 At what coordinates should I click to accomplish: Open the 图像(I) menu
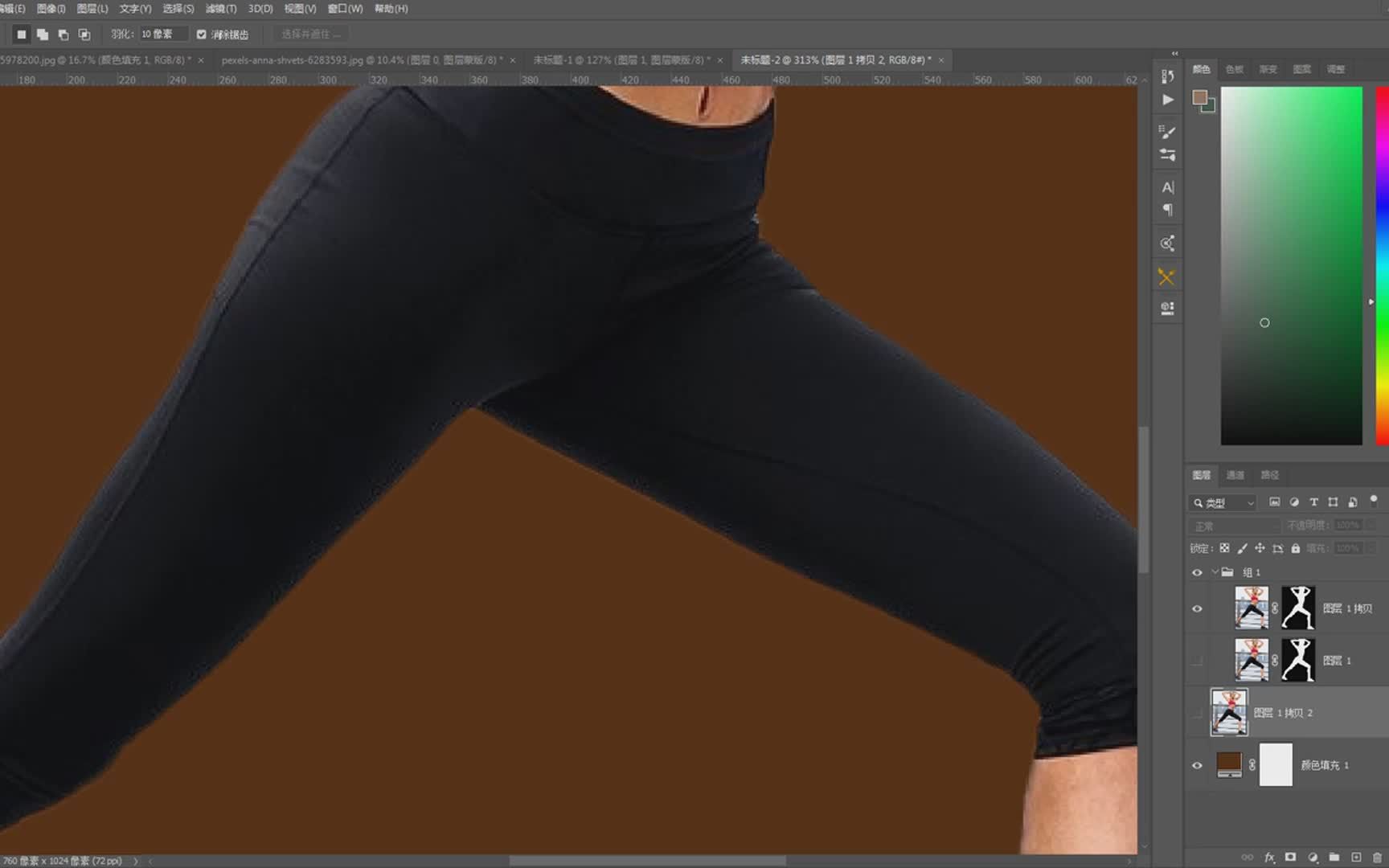point(51,9)
